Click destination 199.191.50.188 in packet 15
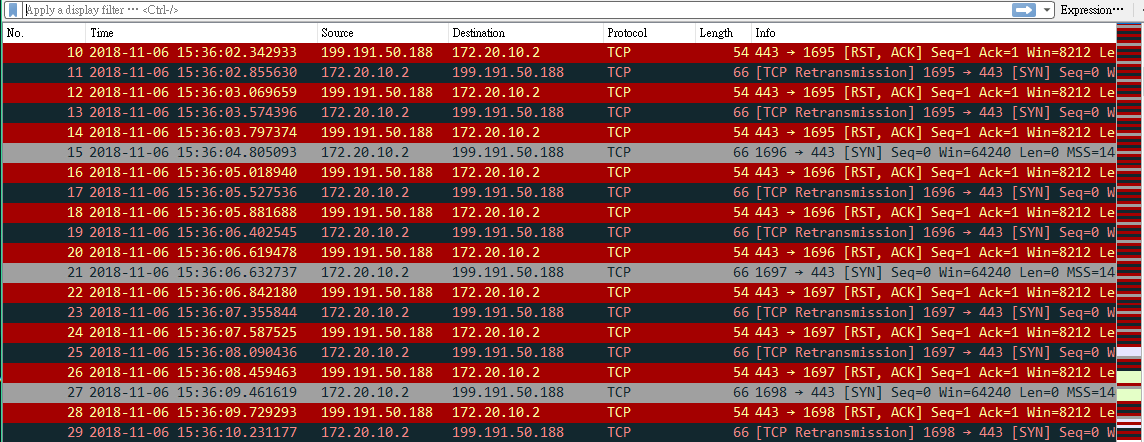 (508, 152)
